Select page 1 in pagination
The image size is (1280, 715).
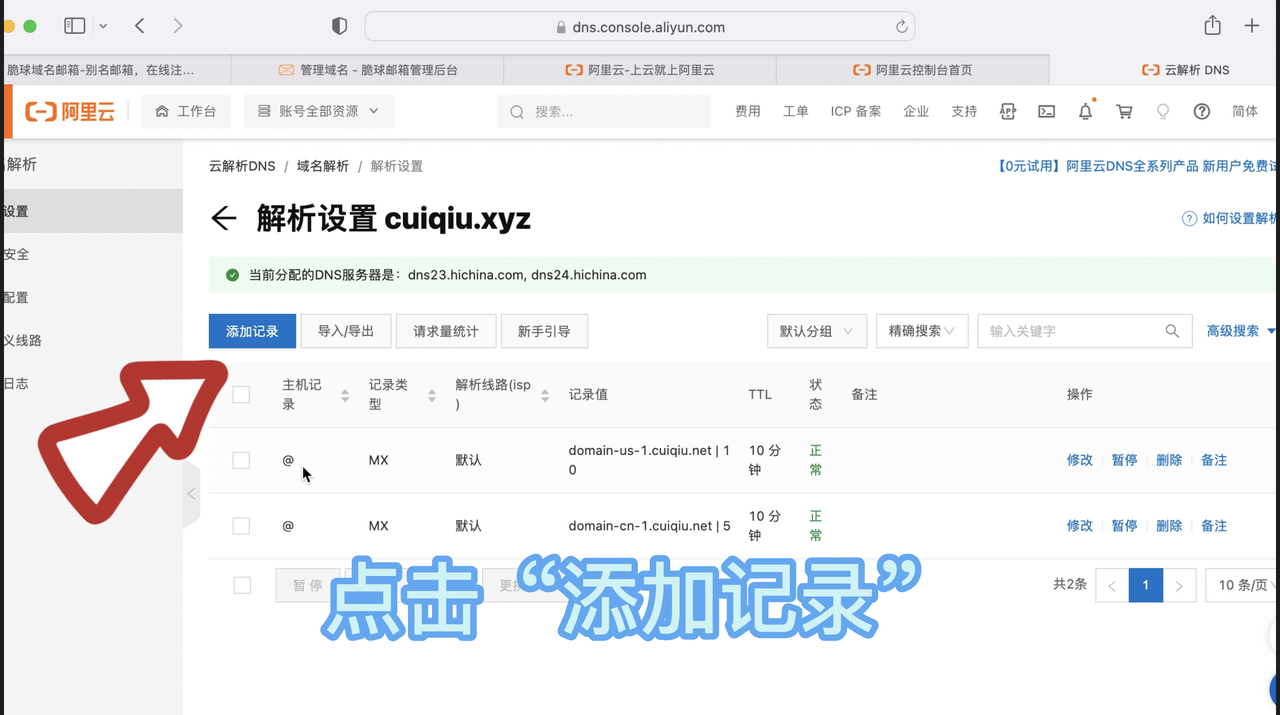1146,586
